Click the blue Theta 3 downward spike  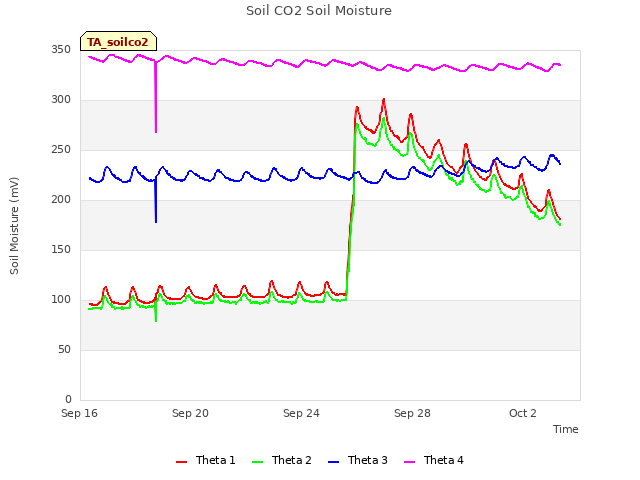pyautogui.click(x=156, y=200)
